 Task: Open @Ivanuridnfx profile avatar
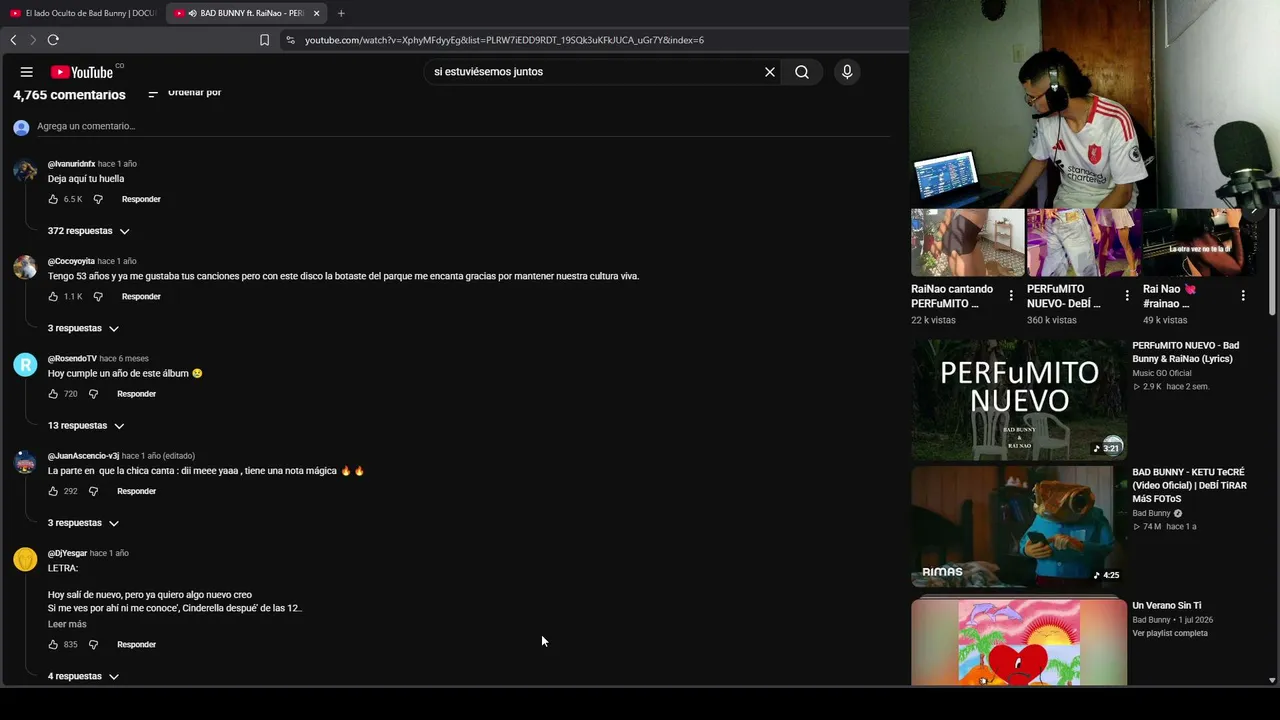point(25,170)
